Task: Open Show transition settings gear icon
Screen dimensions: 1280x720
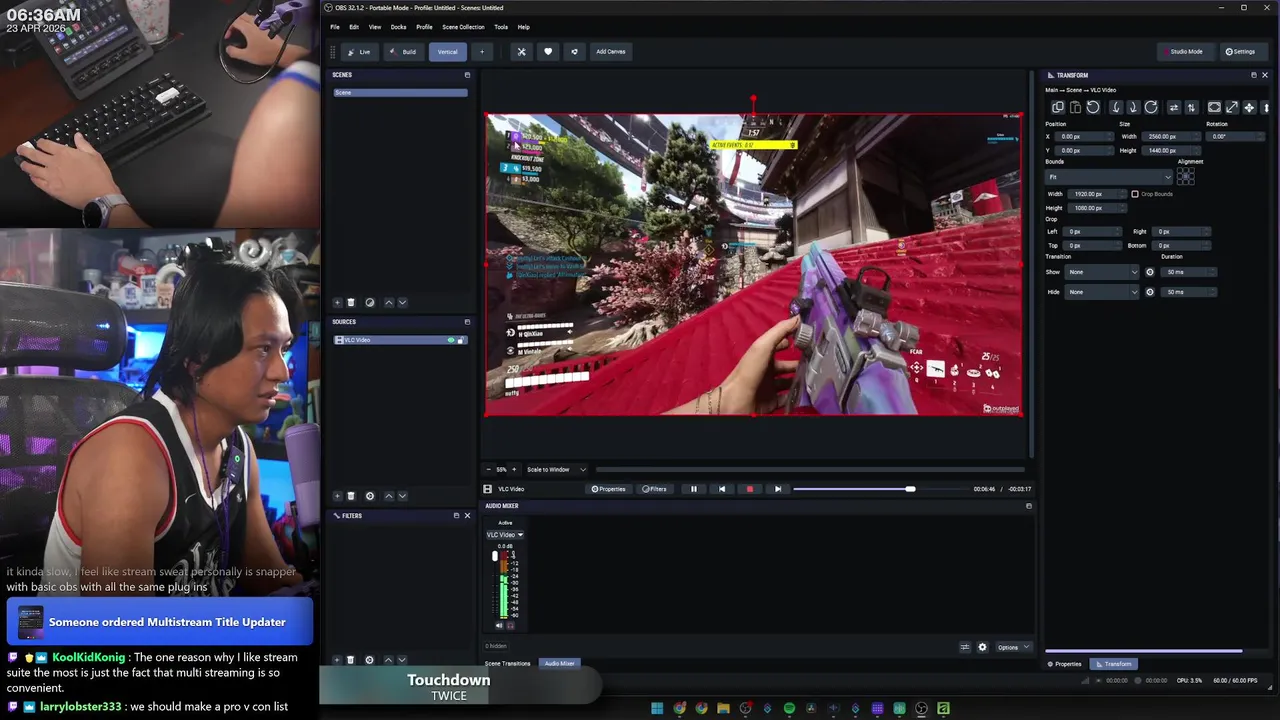Action: click(x=1149, y=272)
